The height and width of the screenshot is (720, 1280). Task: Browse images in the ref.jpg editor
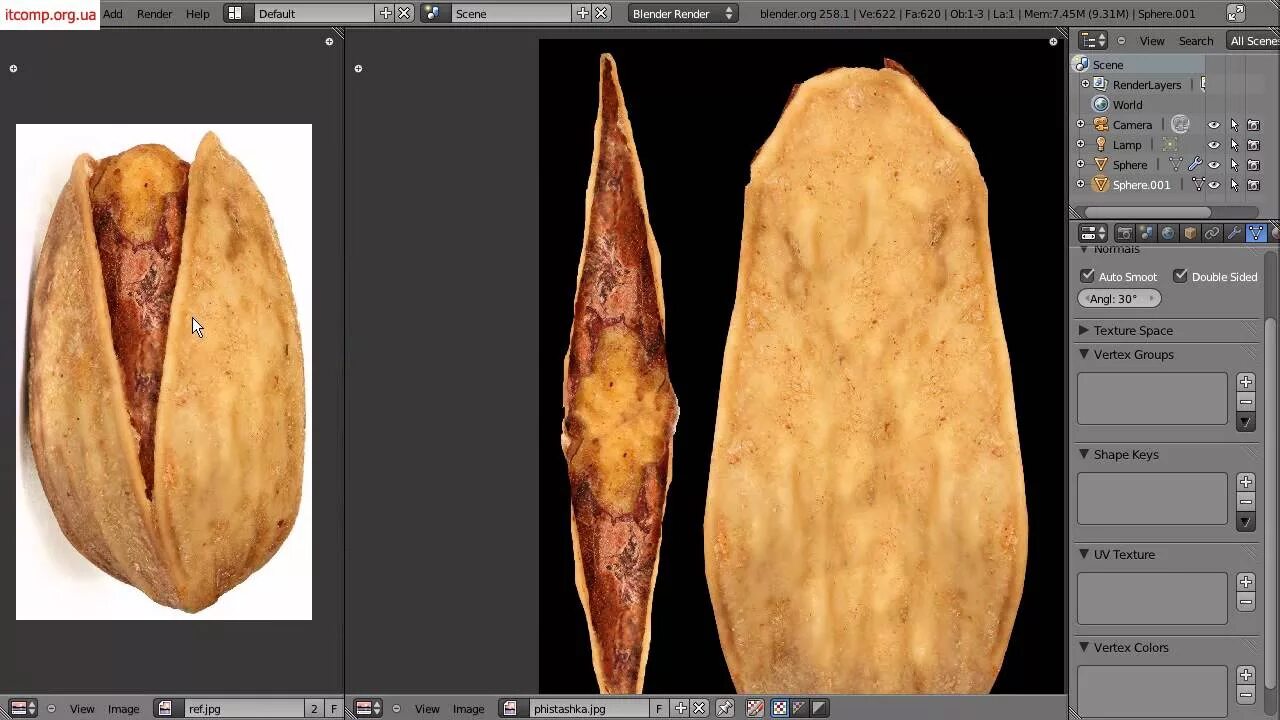[166, 708]
